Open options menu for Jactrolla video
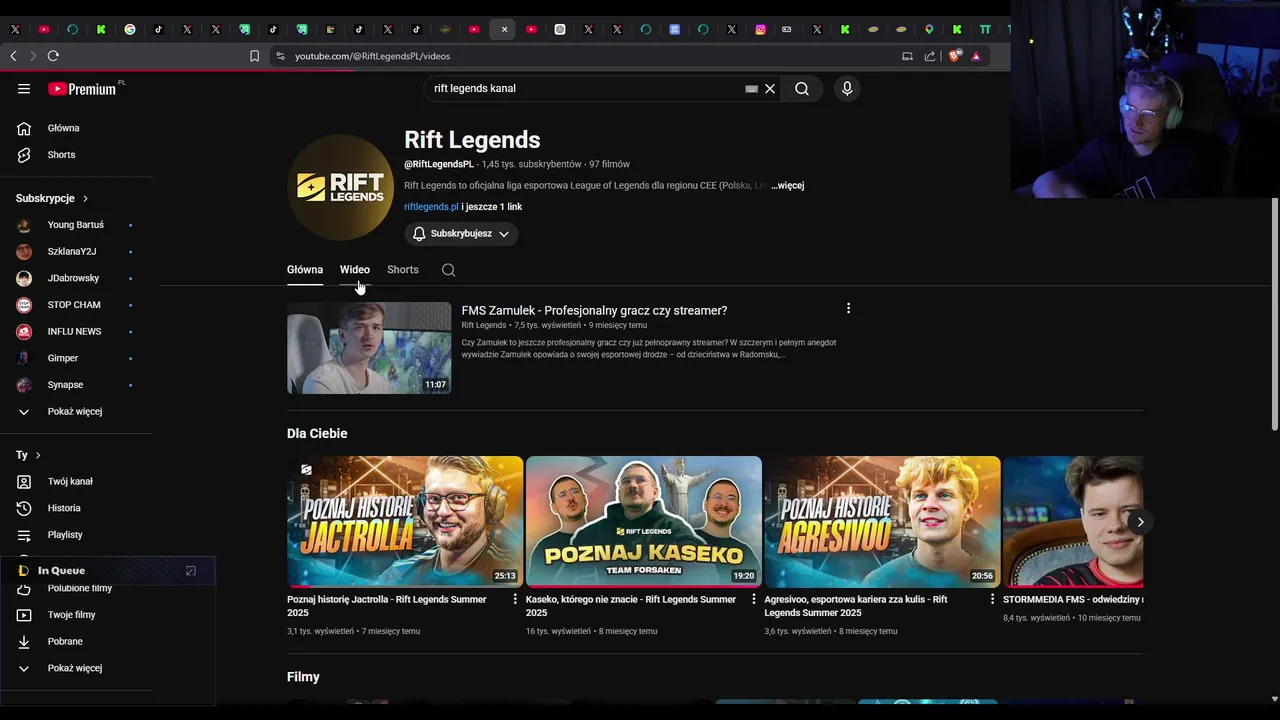1280x720 pixels. click(x=515, y=599)
